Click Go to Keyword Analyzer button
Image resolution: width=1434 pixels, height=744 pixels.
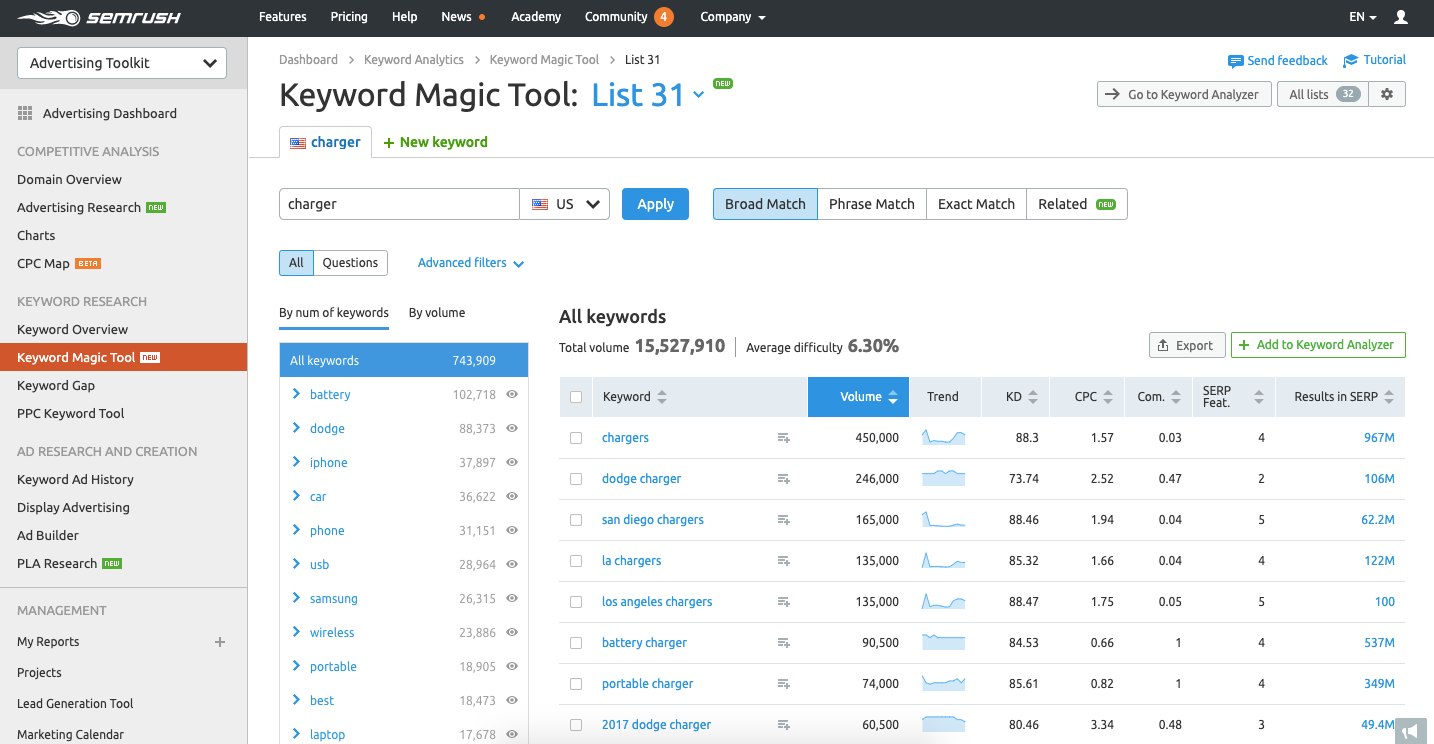(x=1184, y=94)
